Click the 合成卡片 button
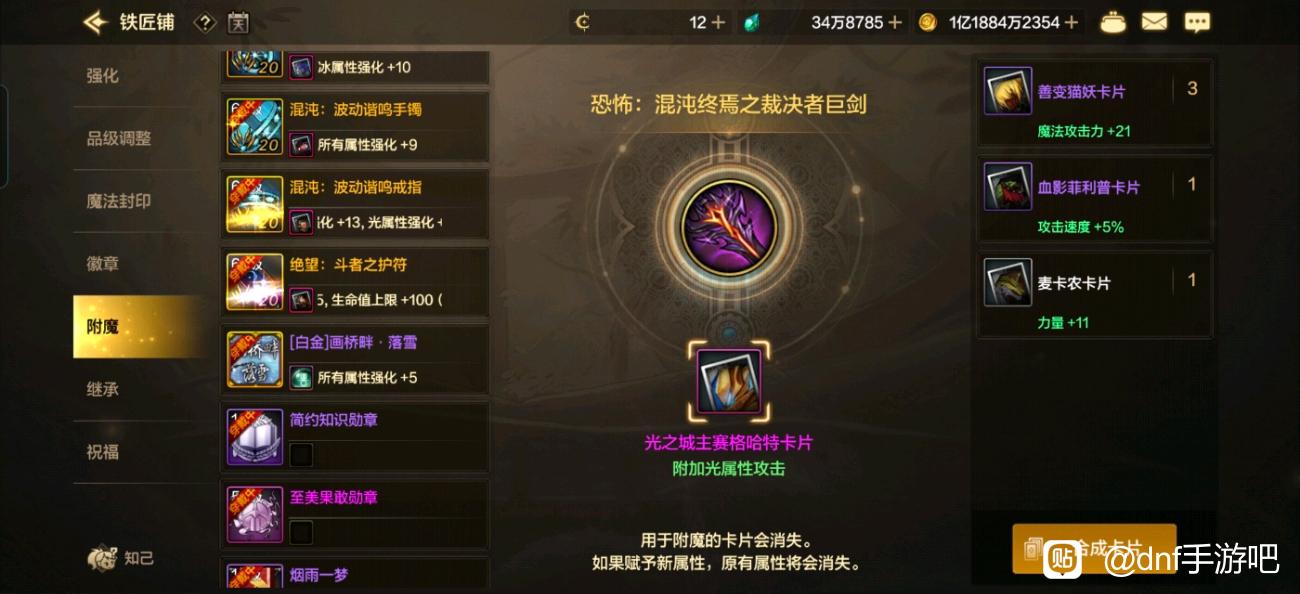Image resolution: width=1300 pixels, height=594 pixels. click(1094, 548)
